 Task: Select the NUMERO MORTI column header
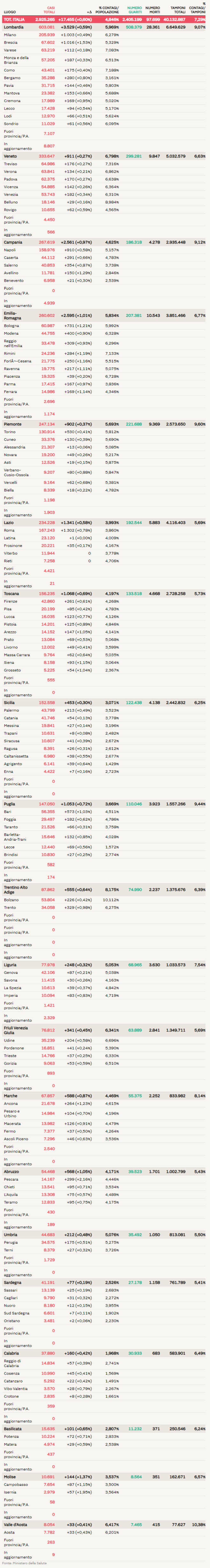point(153,10)
